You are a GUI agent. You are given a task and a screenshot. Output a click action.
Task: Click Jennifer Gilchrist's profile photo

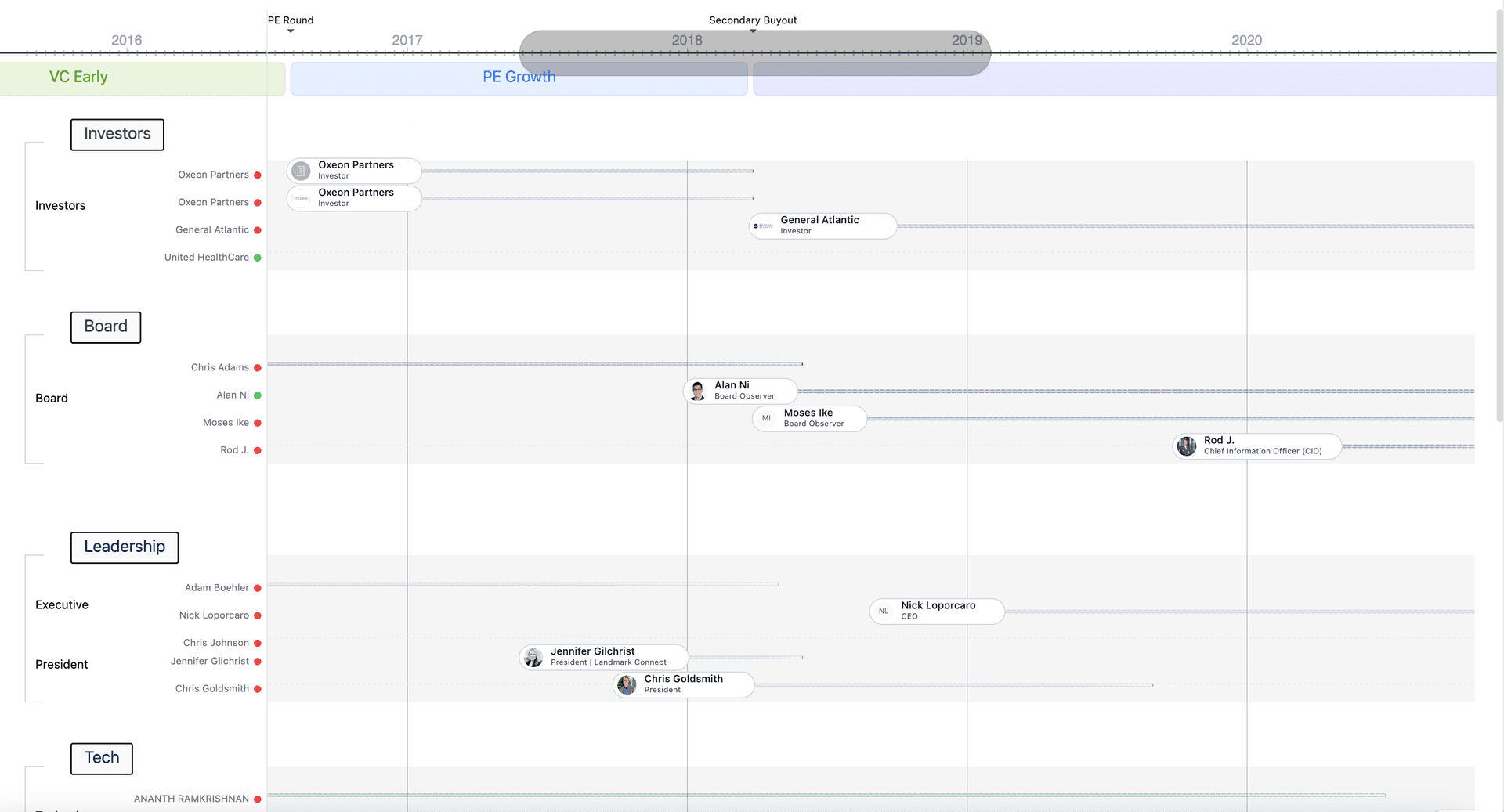[533, 657]
